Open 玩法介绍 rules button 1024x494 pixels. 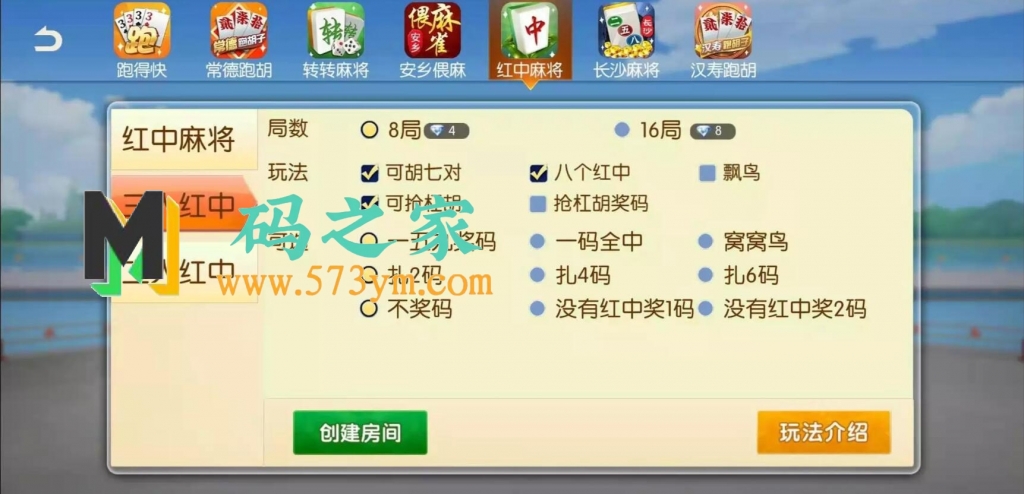tap(824, 433)
